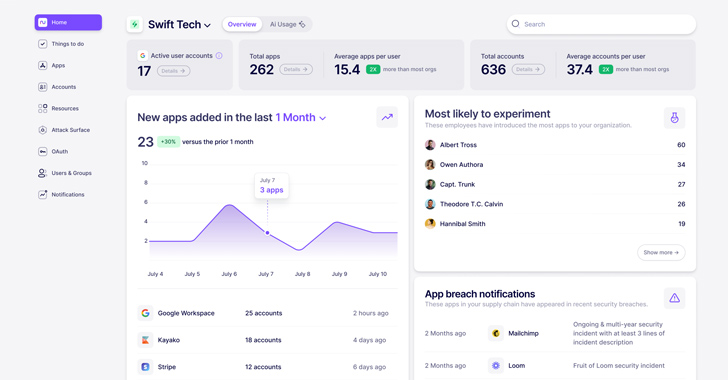Viewport: 728px width, 380px height.
Task: Click the info icon beside Active user accounts
Action: tap(219, 56)
